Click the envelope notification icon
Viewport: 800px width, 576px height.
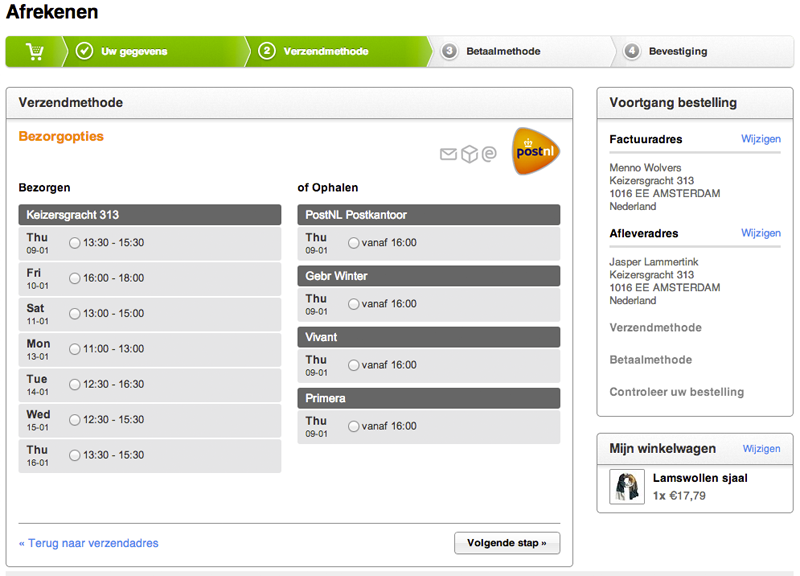pyautogui.click(x=447, y=155)
